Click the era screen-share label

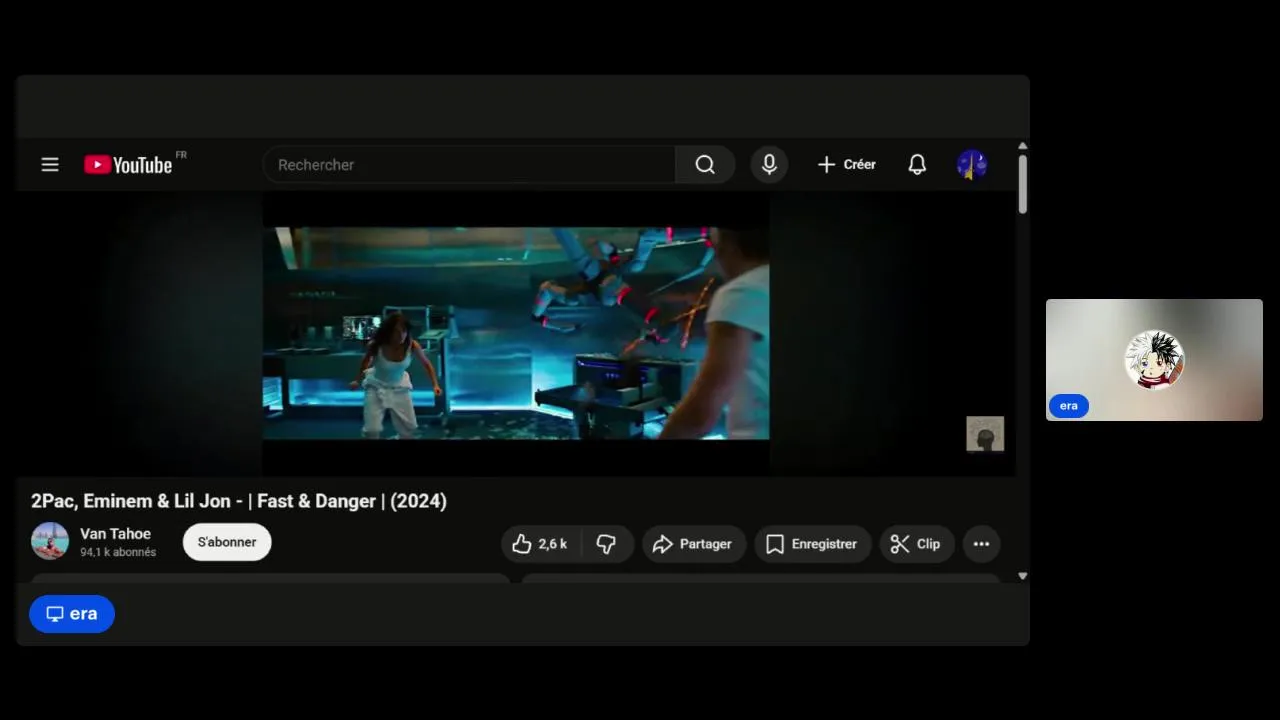72,614
